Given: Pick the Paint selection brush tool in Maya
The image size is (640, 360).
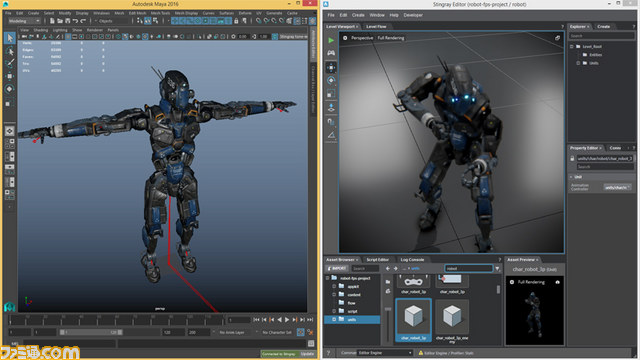Looking at the screenshot, I should tap(10, 63).
